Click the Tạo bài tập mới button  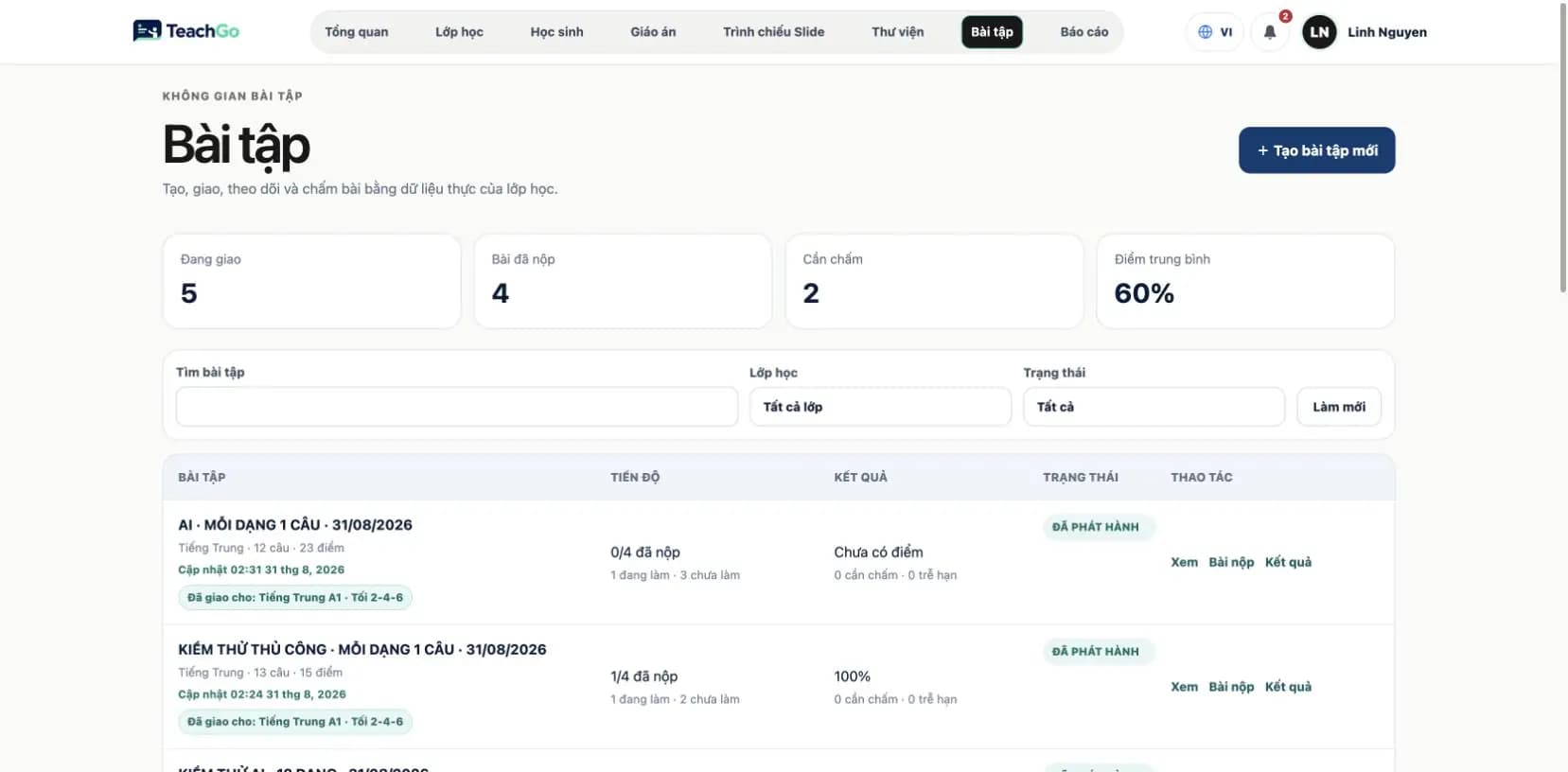tap(1317, 150)
